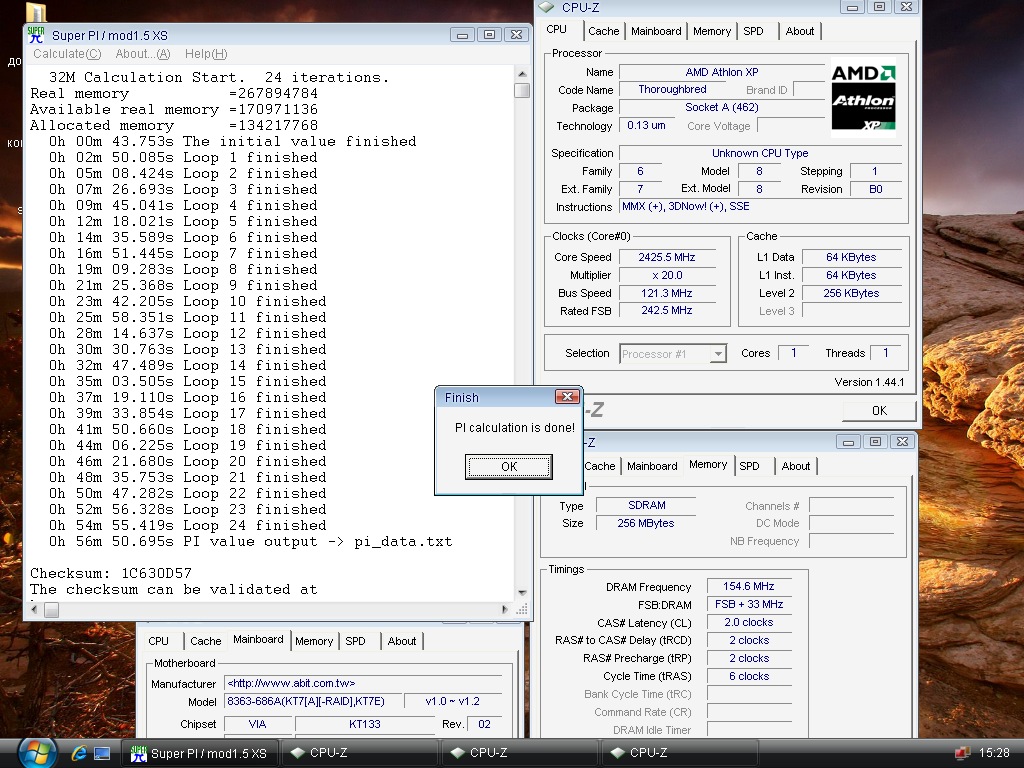Click the taskbar clock 15:28
This screenshot has height=768, width=1024.
pos(994,753)
